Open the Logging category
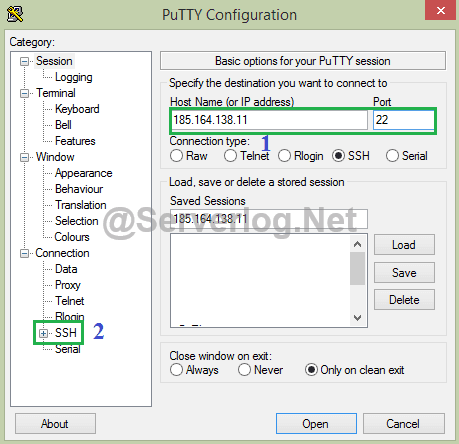The width and height of the screenshot is (459, 444). pos(74,77)
